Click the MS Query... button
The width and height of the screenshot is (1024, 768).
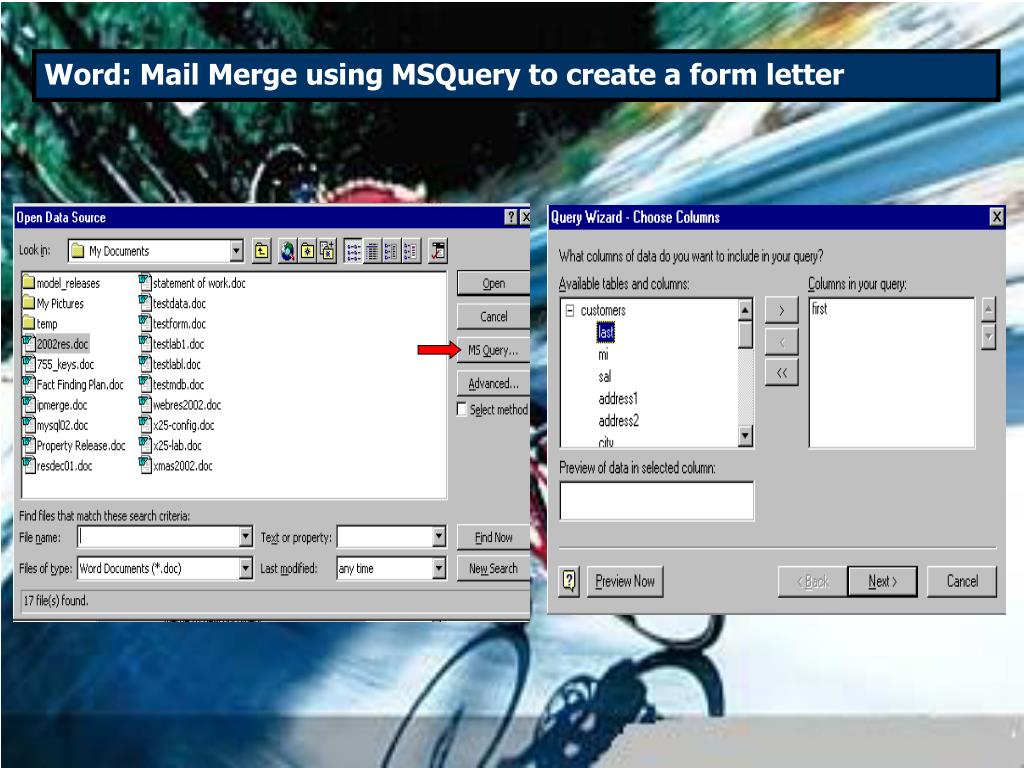(x=494, y=351)
